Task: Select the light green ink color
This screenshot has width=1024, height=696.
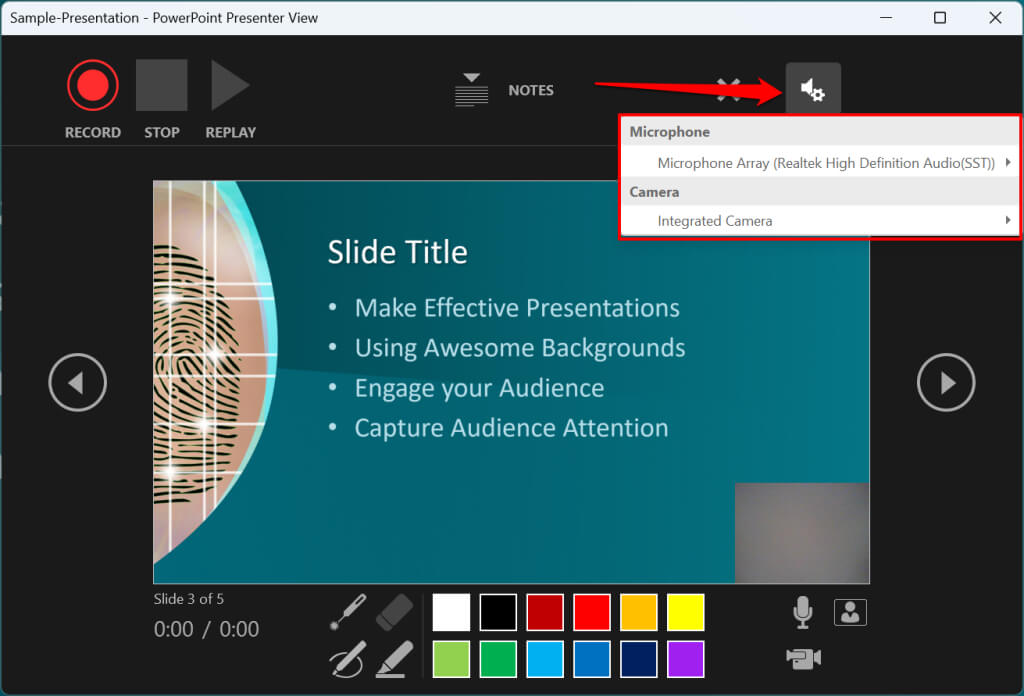Action: click(x=451, y=659)
